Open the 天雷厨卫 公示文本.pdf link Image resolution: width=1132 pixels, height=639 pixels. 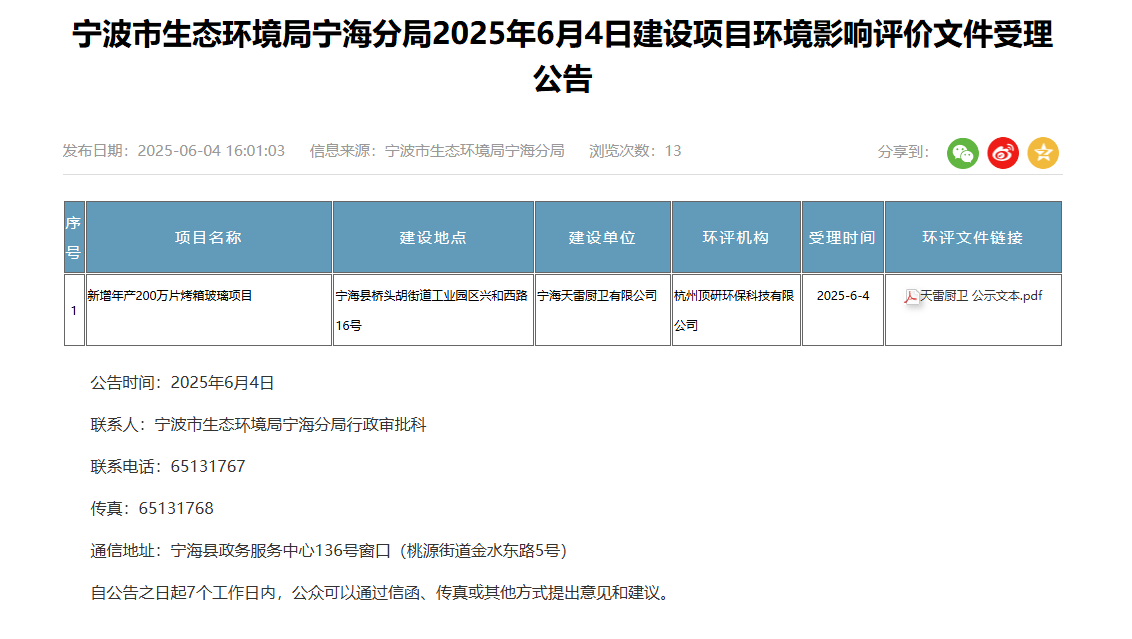point(980,296)
